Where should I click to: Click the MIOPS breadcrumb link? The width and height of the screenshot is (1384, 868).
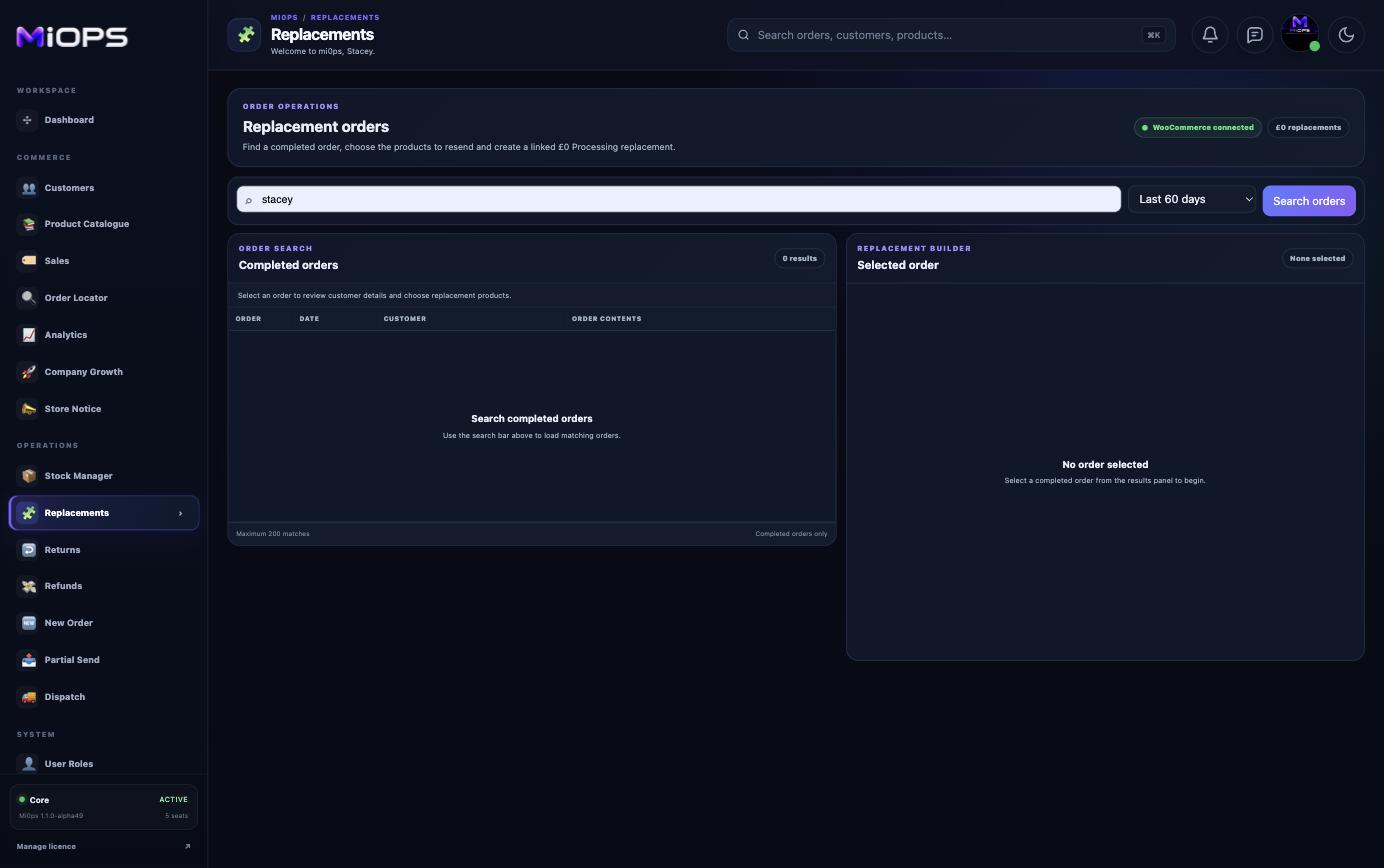(284, 17)
